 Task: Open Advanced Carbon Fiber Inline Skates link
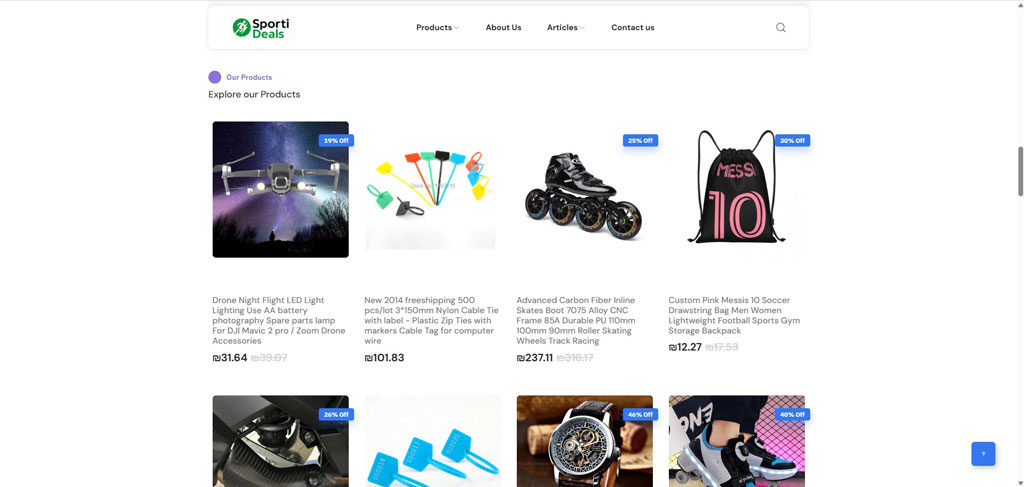(577, 321)
